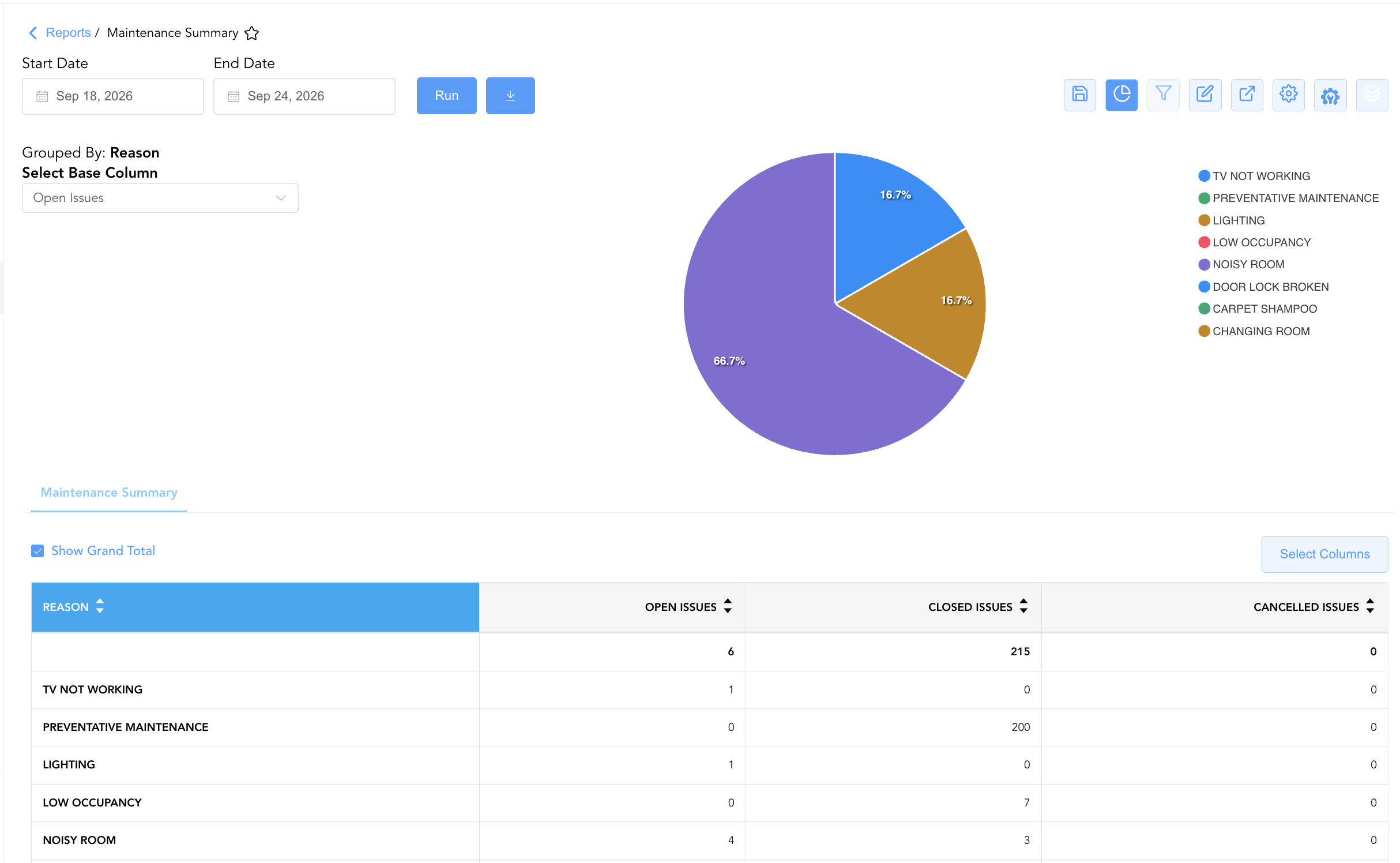This screenshot has width=1400, height=863.
Task: Click the edit report pencil icon
Action: (1205, 95)
